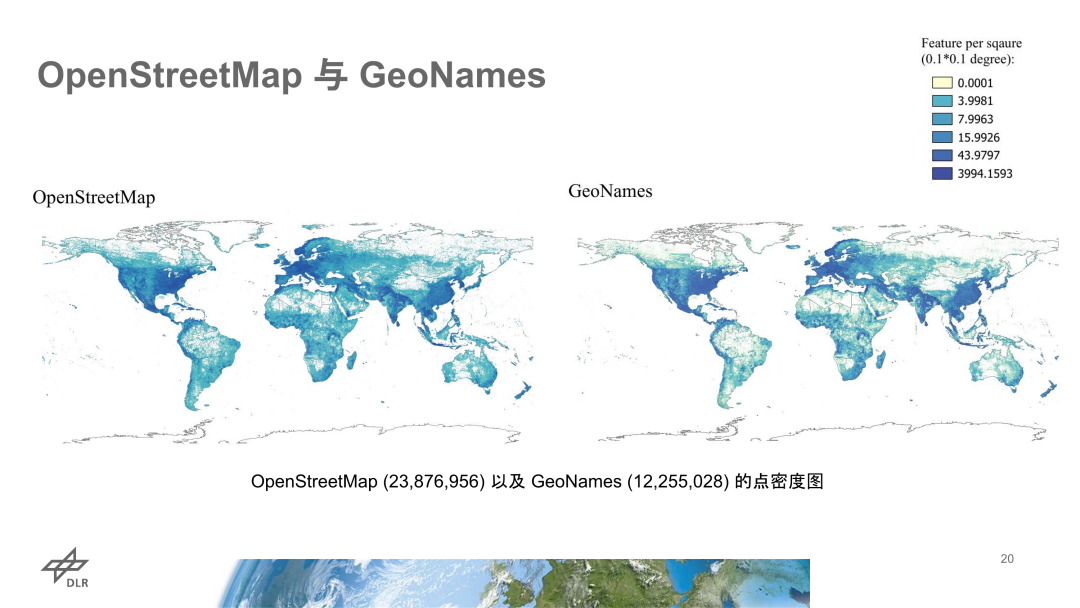
Task: Click the legend swatch for 0.0001
Action: tap(942, 83)
